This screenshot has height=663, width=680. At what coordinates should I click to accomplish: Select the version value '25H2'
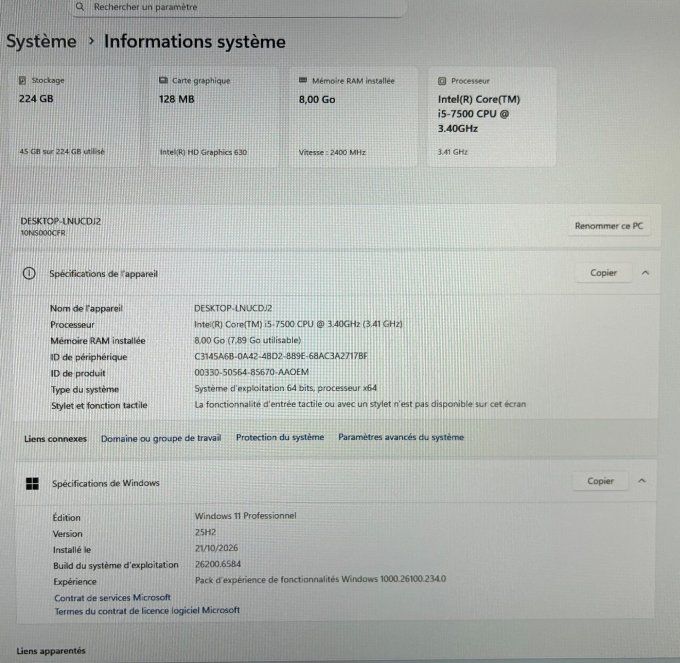point(205,532)
